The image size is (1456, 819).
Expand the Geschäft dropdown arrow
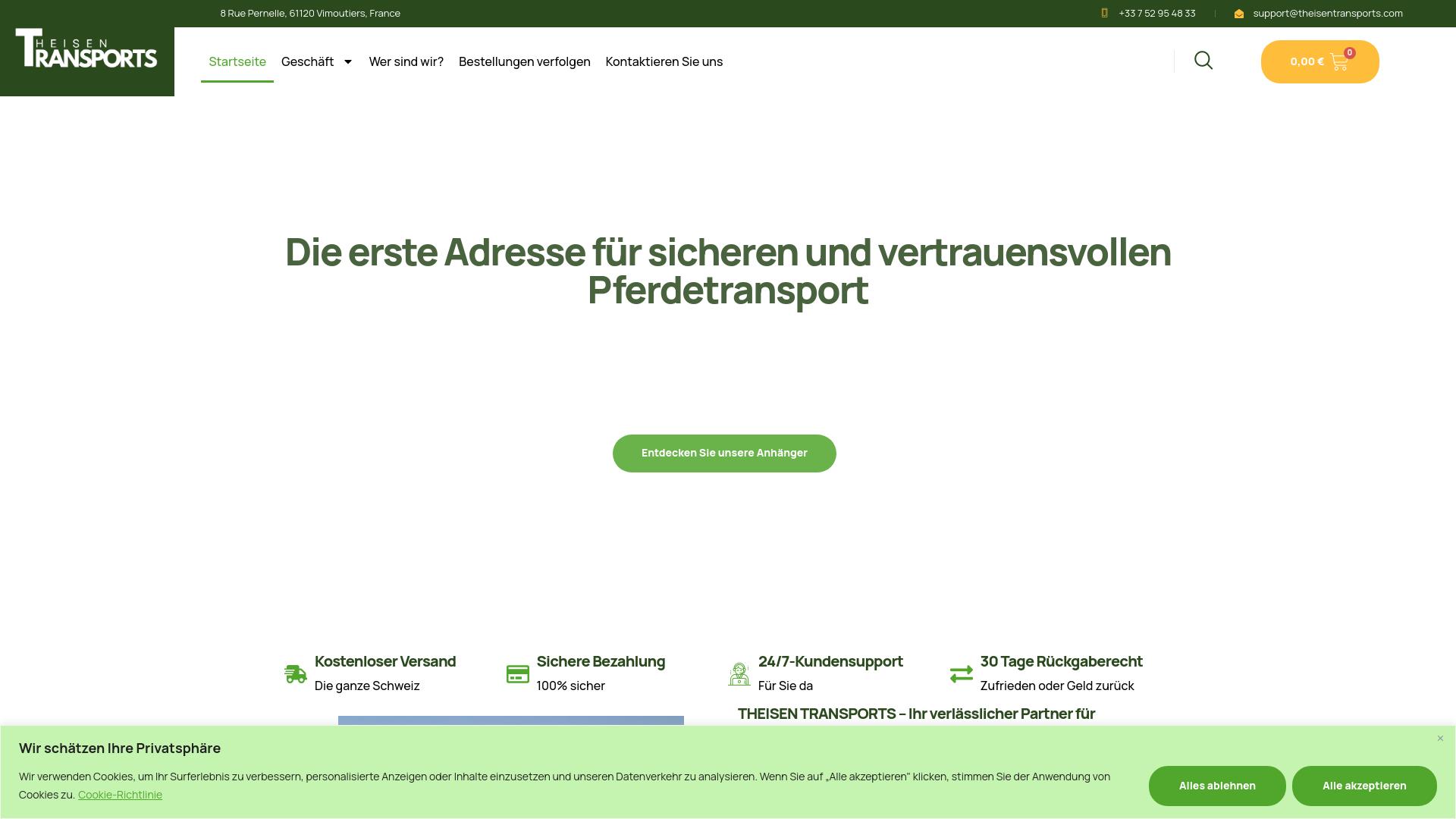click(x=348, y=62)
